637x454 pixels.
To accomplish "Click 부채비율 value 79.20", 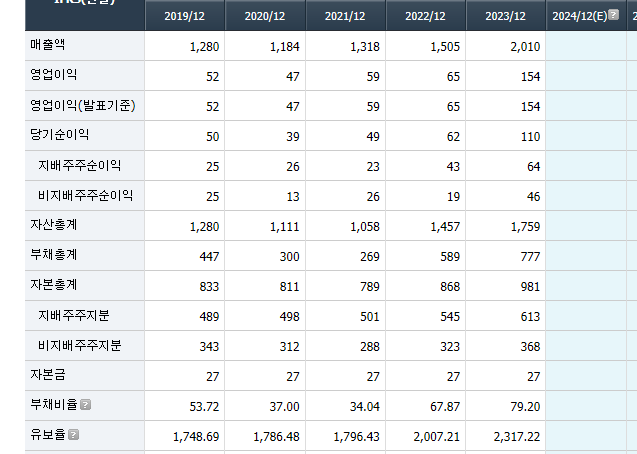I will (525, 407).
